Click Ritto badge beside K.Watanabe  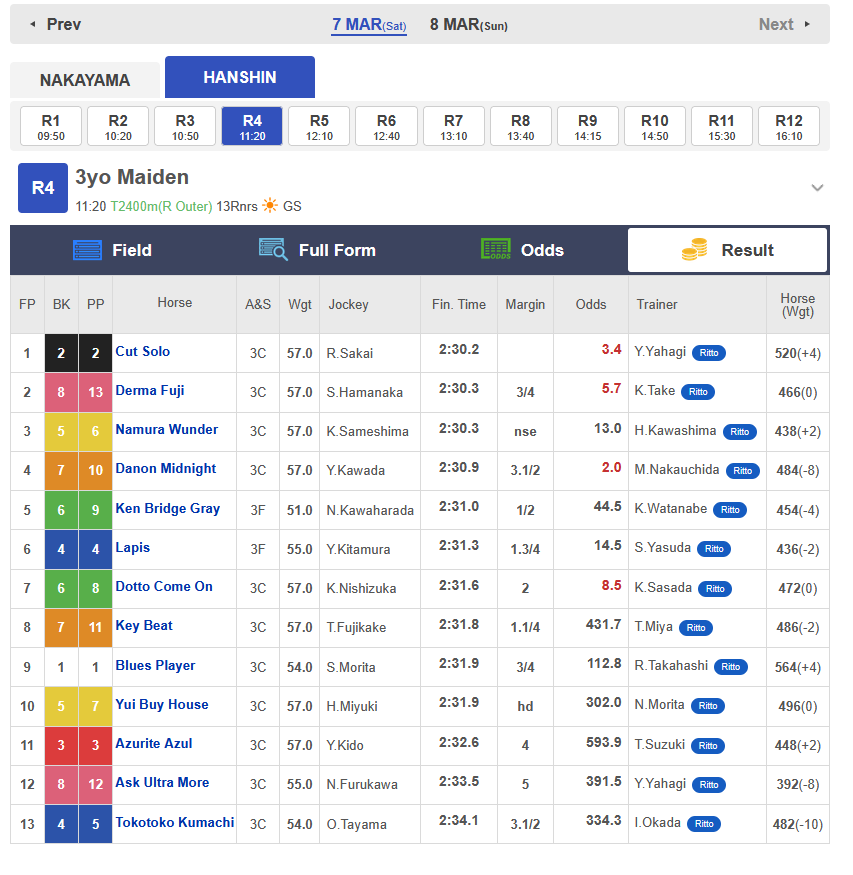pyautogui.click(x=730, y=509)
